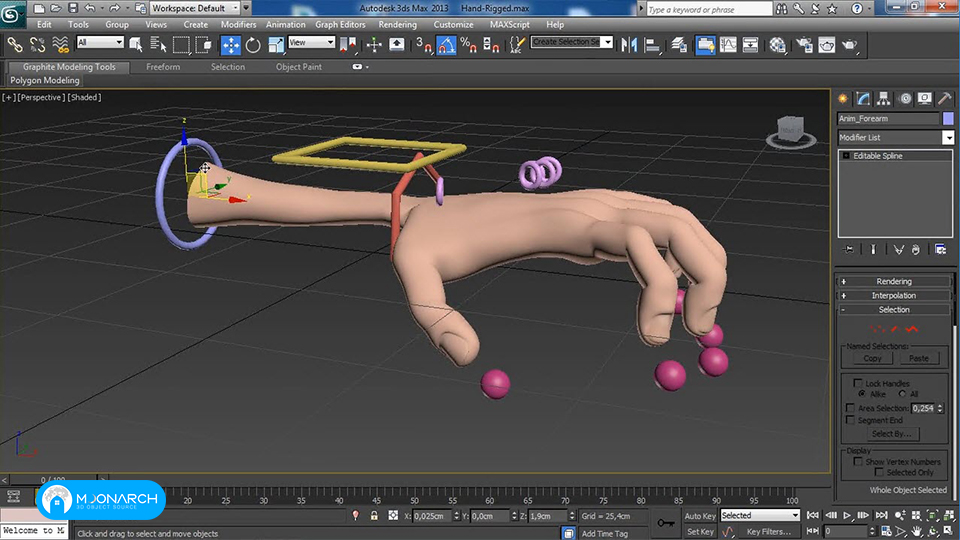Click the Pin Stack icon
Image resolution: width=960 pixels, height=540 pixels.
(848, 249)
